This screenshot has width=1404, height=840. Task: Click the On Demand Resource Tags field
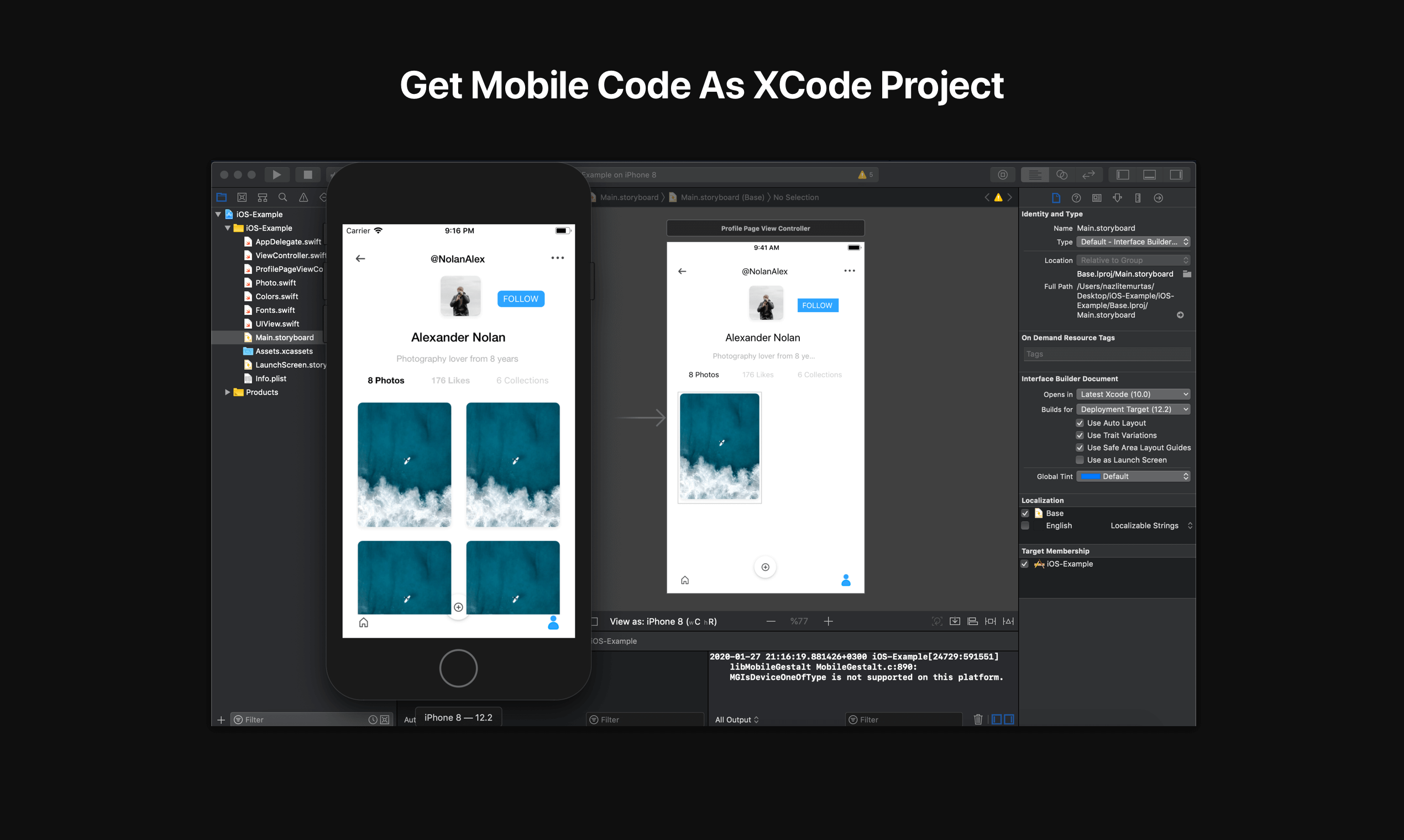tap(1107, 354)
